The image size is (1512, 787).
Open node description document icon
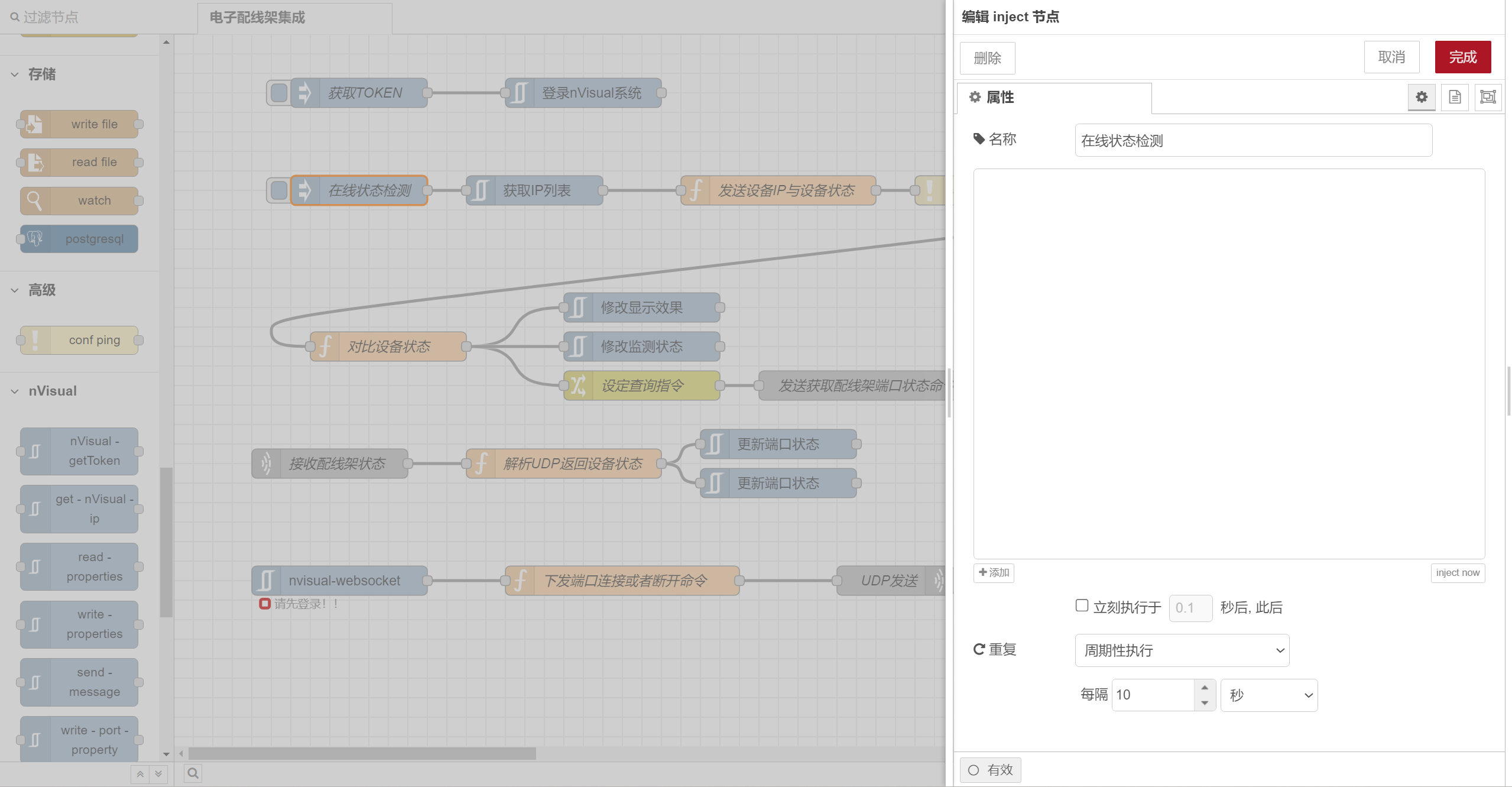[1455, 97]
